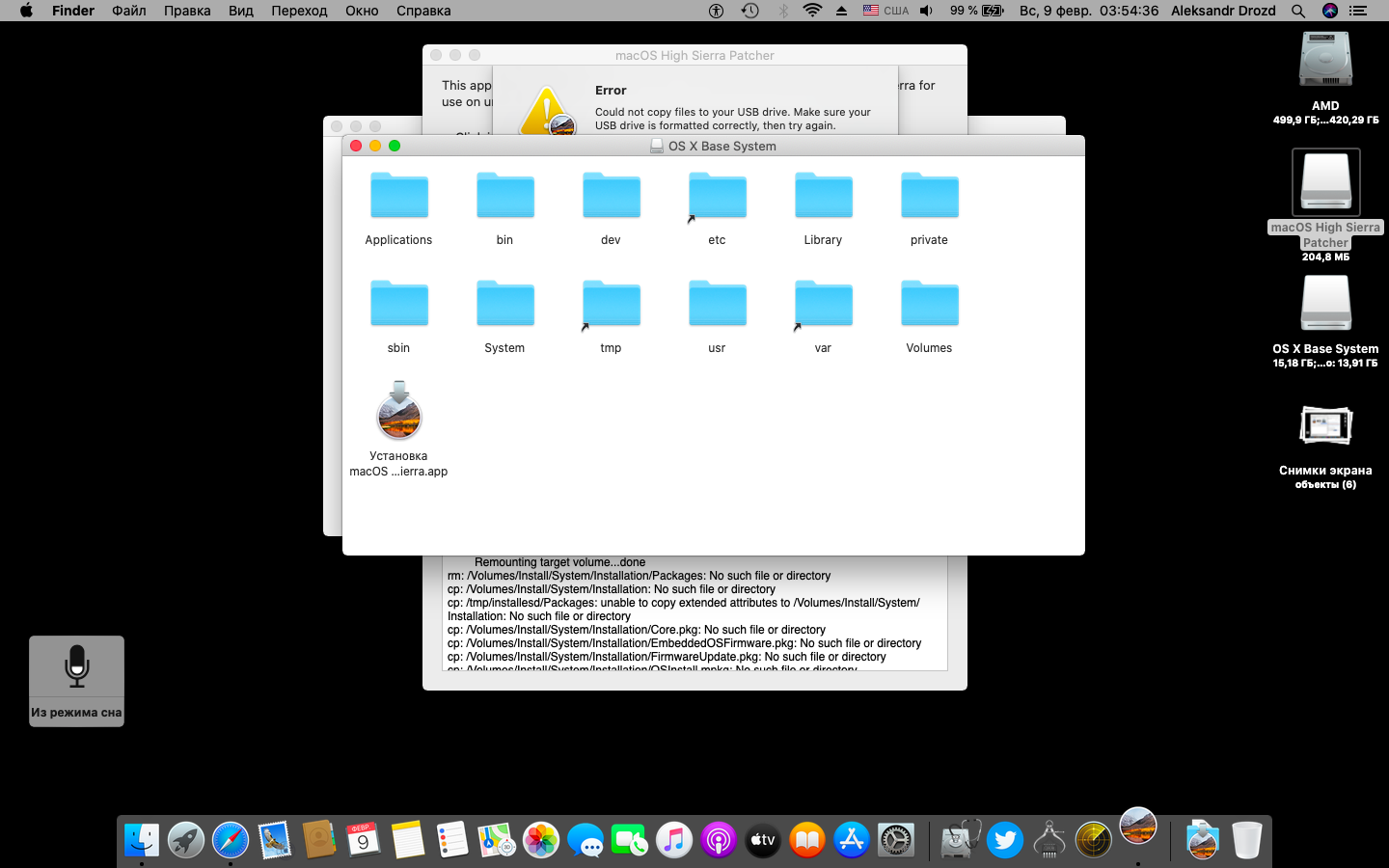Screen dimensions: 1389x868
Task: Select the dev folder
Action: point(611,196)
